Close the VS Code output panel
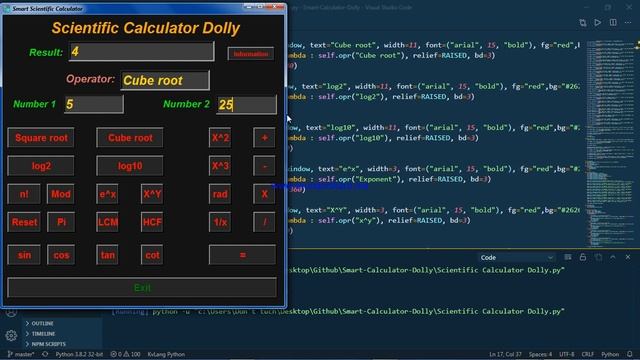 628,257
